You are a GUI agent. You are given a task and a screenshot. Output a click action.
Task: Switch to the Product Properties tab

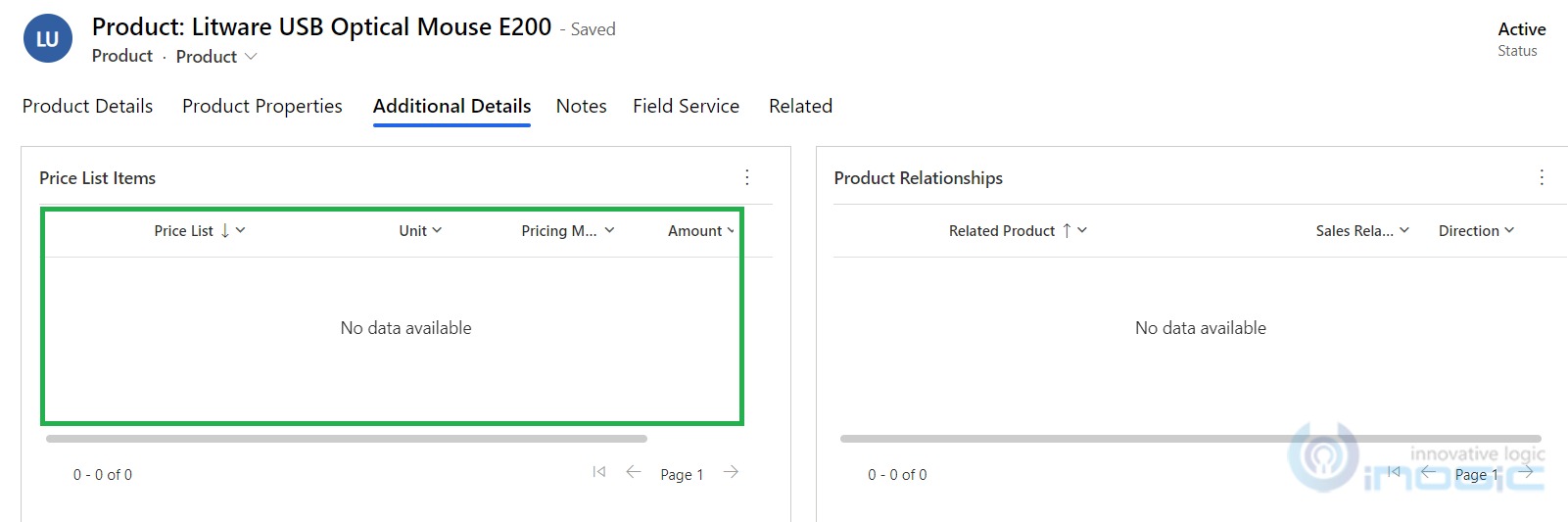point(262,106)
